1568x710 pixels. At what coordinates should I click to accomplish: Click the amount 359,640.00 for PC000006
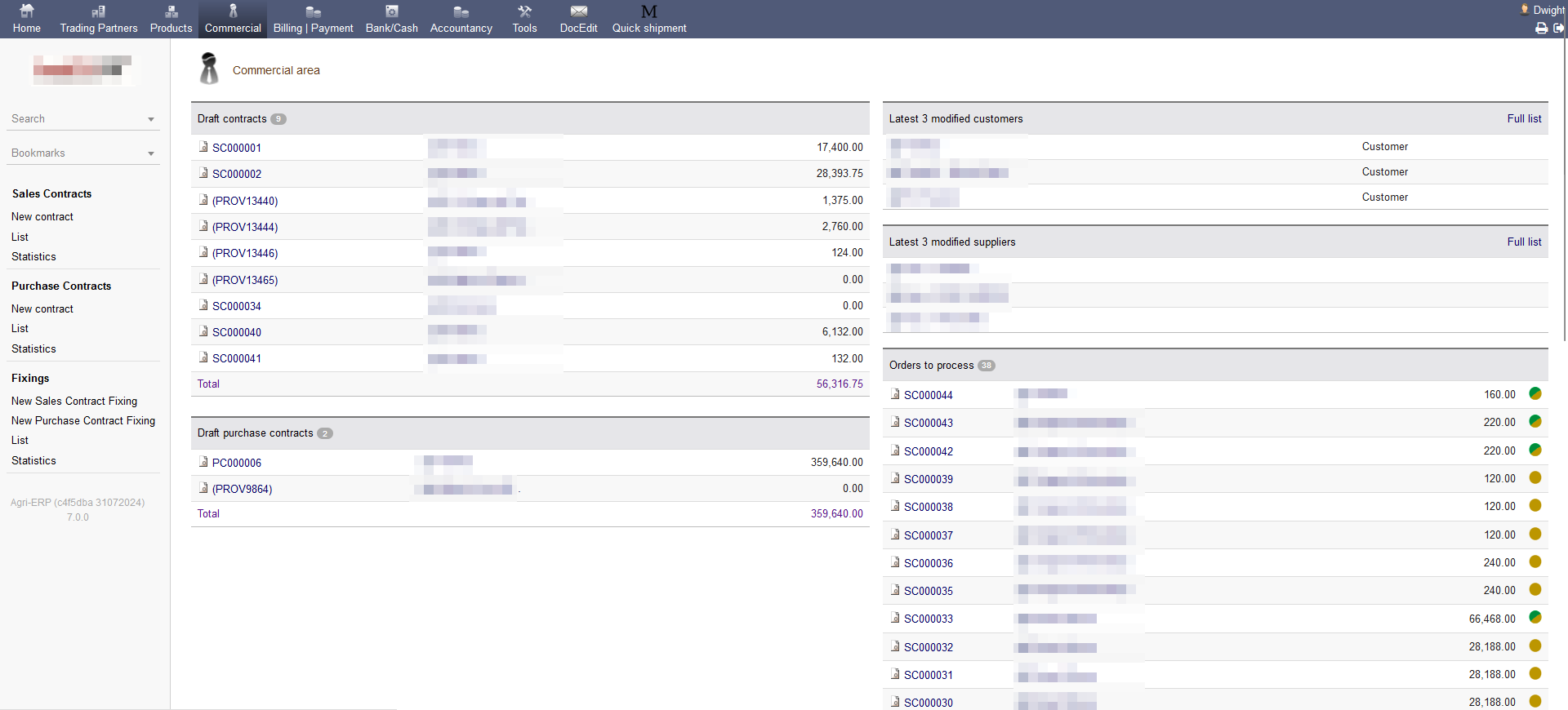point(836,462)
